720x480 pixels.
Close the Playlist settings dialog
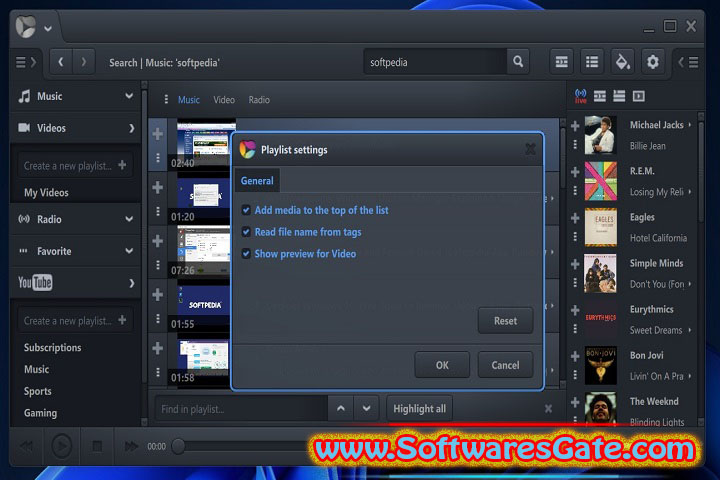(x=530, y=149)
